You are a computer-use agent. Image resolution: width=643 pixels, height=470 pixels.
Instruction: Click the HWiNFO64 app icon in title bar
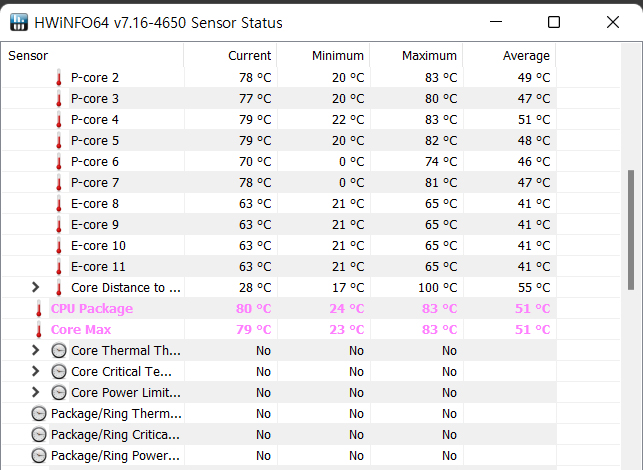pyautogui.click(x=19, y=22)
